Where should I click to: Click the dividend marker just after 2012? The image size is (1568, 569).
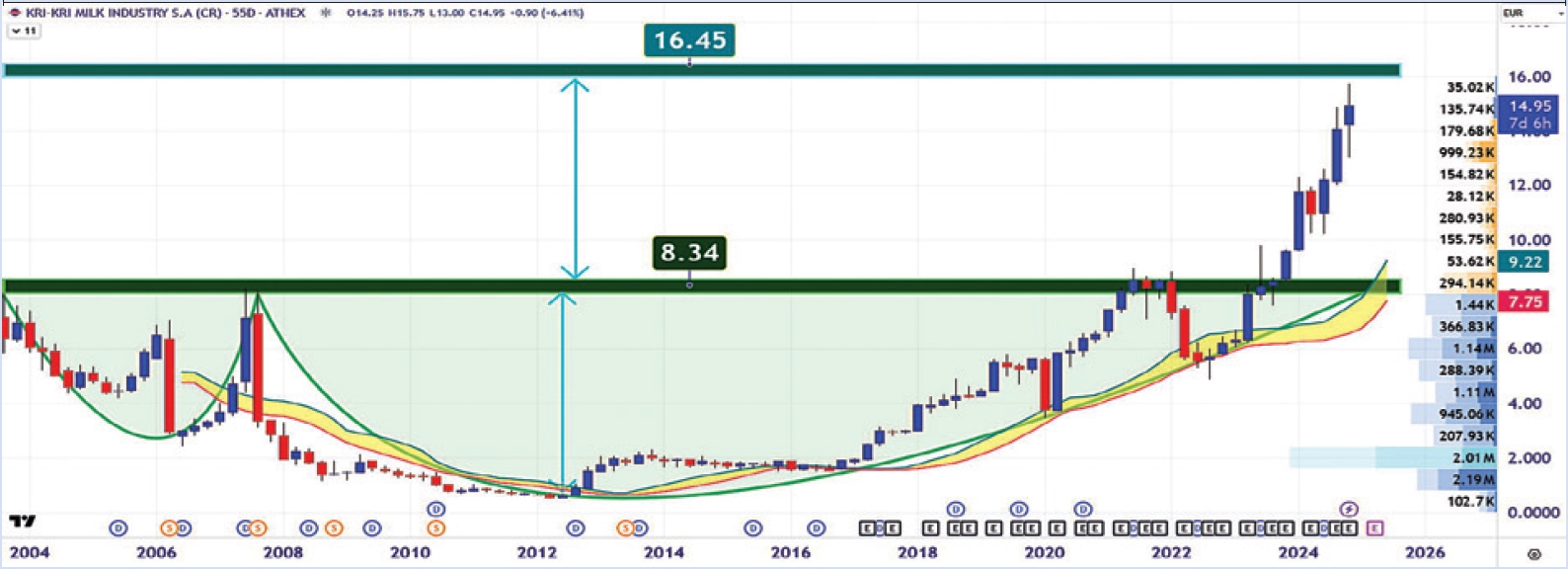[576, 528]
